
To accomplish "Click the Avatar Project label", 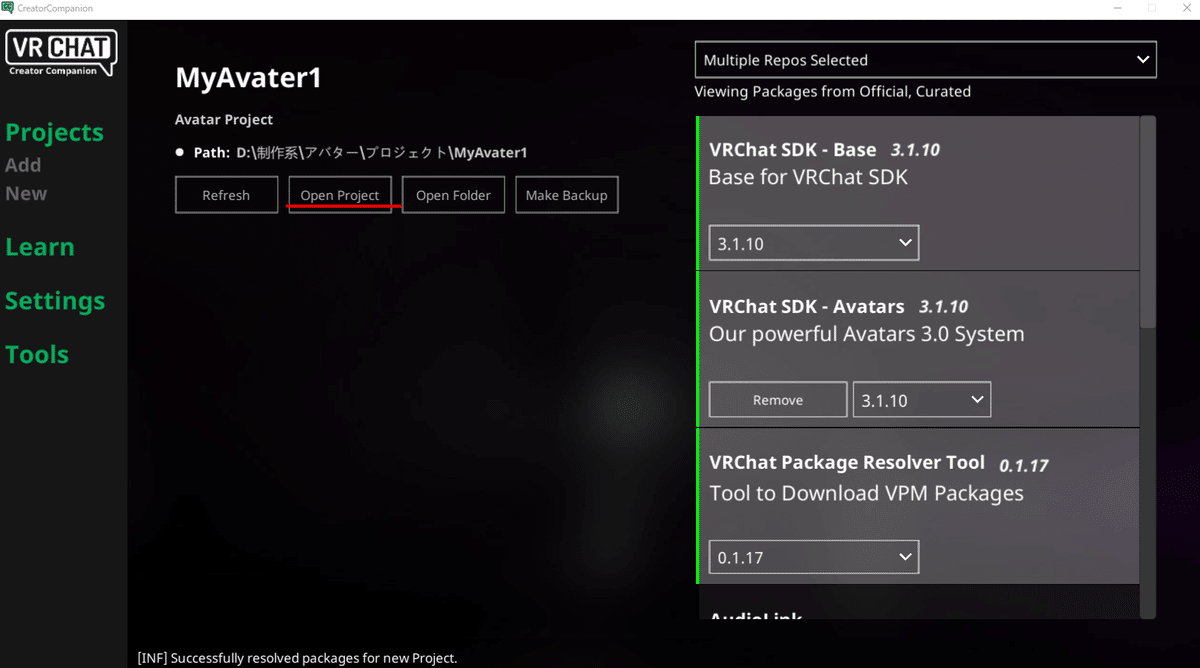I will point(224,119).
